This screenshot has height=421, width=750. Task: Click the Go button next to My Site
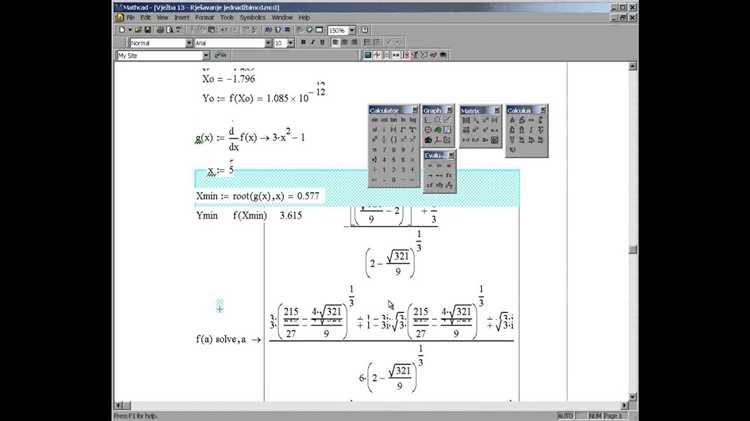pos(220,55)
